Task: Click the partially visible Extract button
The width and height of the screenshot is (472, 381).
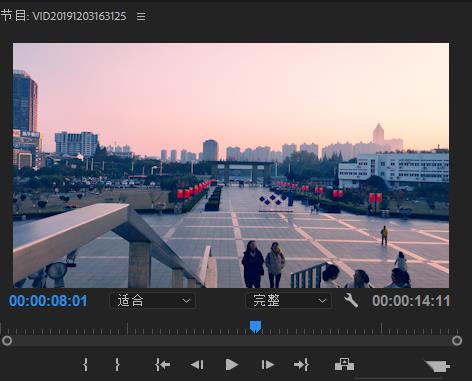Action: point(438,366)
